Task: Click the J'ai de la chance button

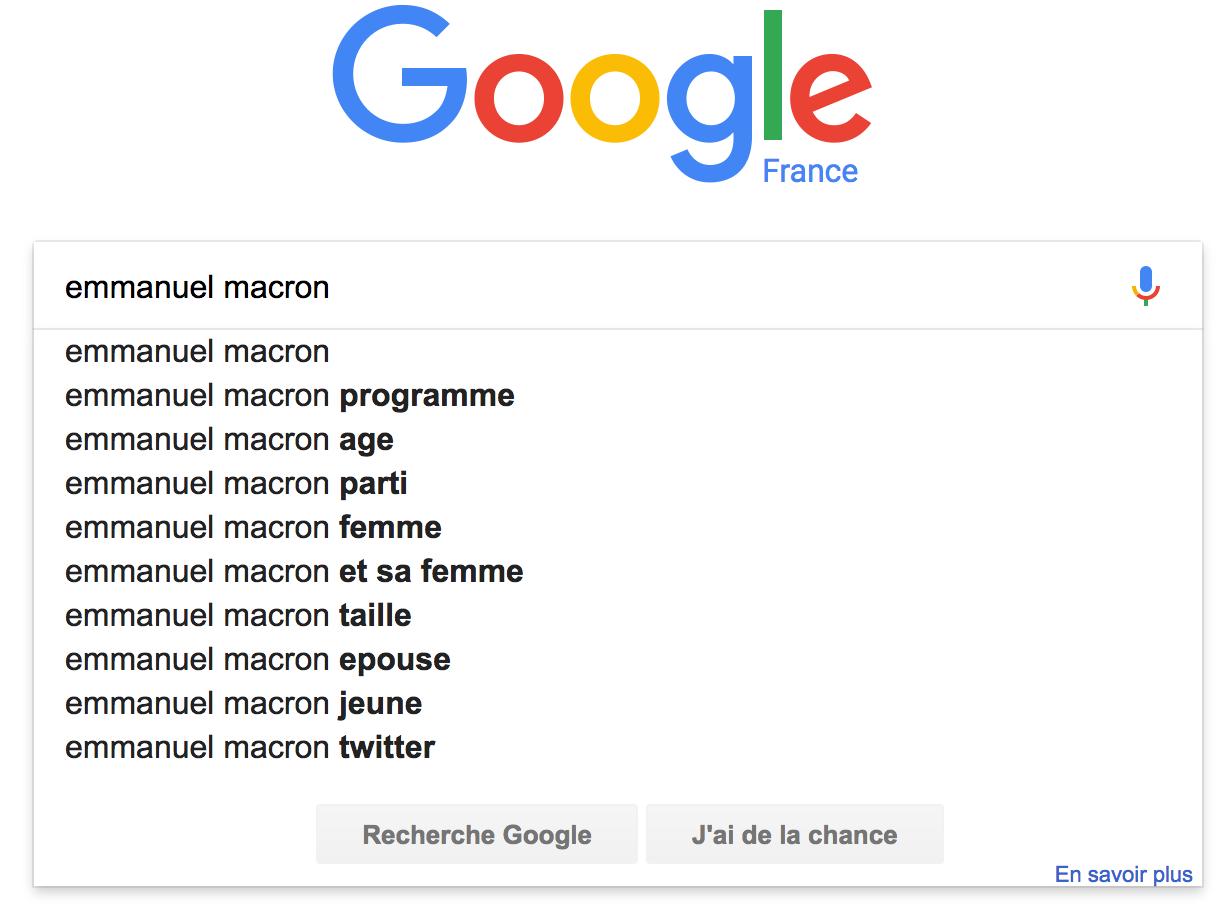Action: coord(794,834)
